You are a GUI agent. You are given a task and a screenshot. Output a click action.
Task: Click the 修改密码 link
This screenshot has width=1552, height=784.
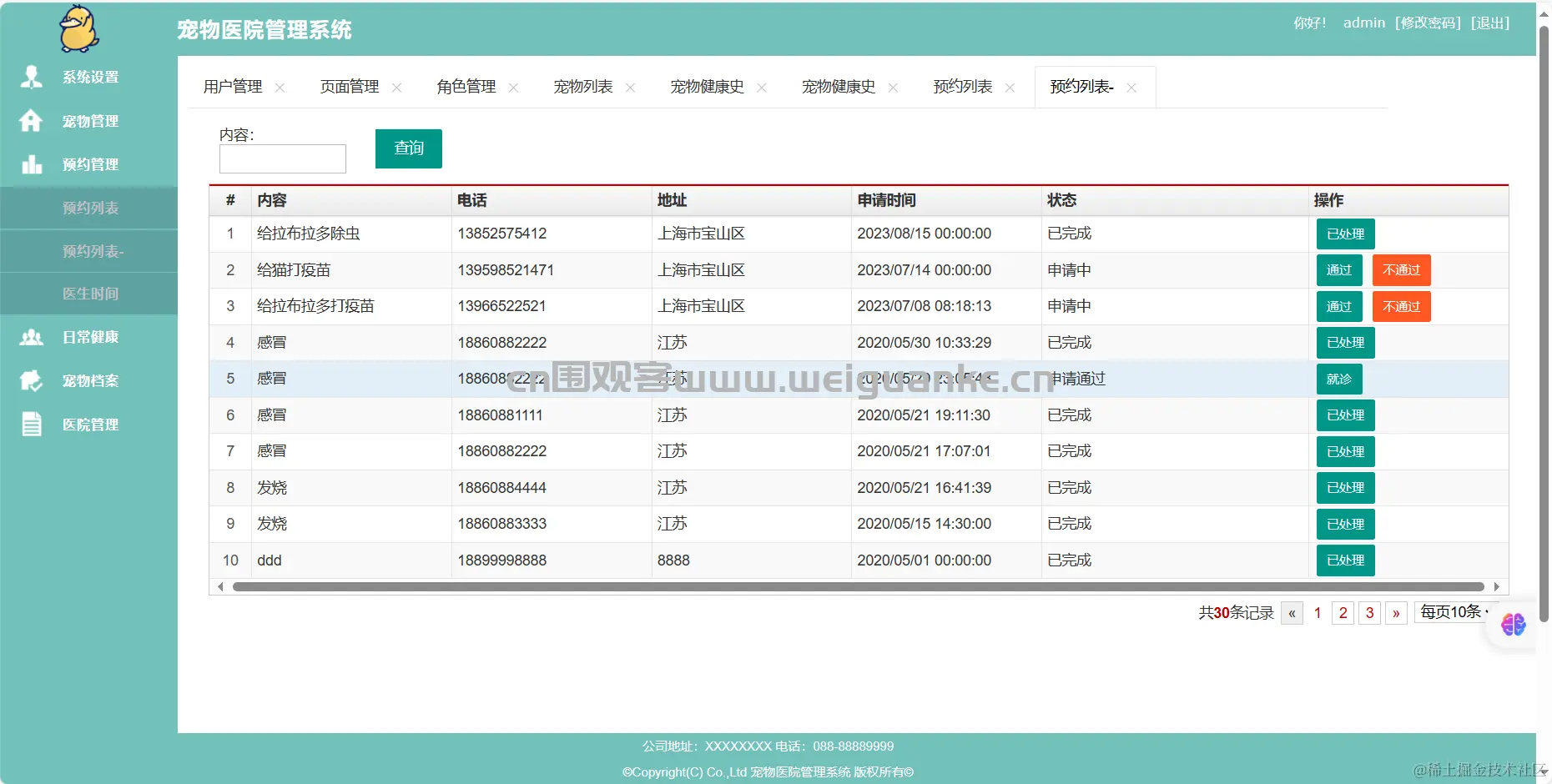[x=1428, y=23]
